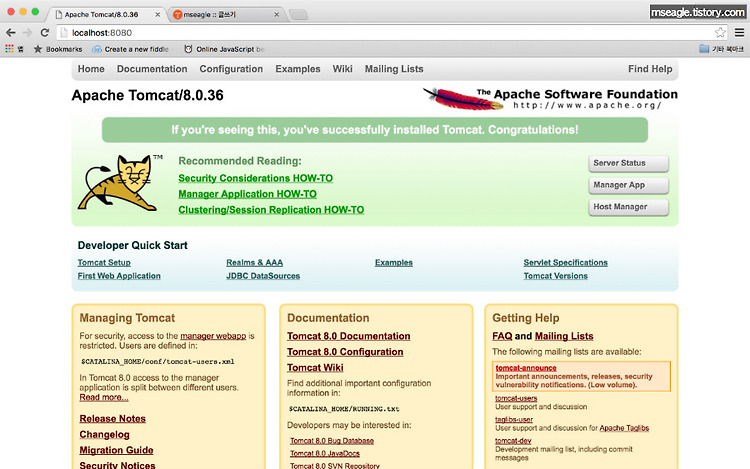Open the Apps grid icon in bookmarks bar
The width and height of the screenshot is (750, 469).
[9, 49]
